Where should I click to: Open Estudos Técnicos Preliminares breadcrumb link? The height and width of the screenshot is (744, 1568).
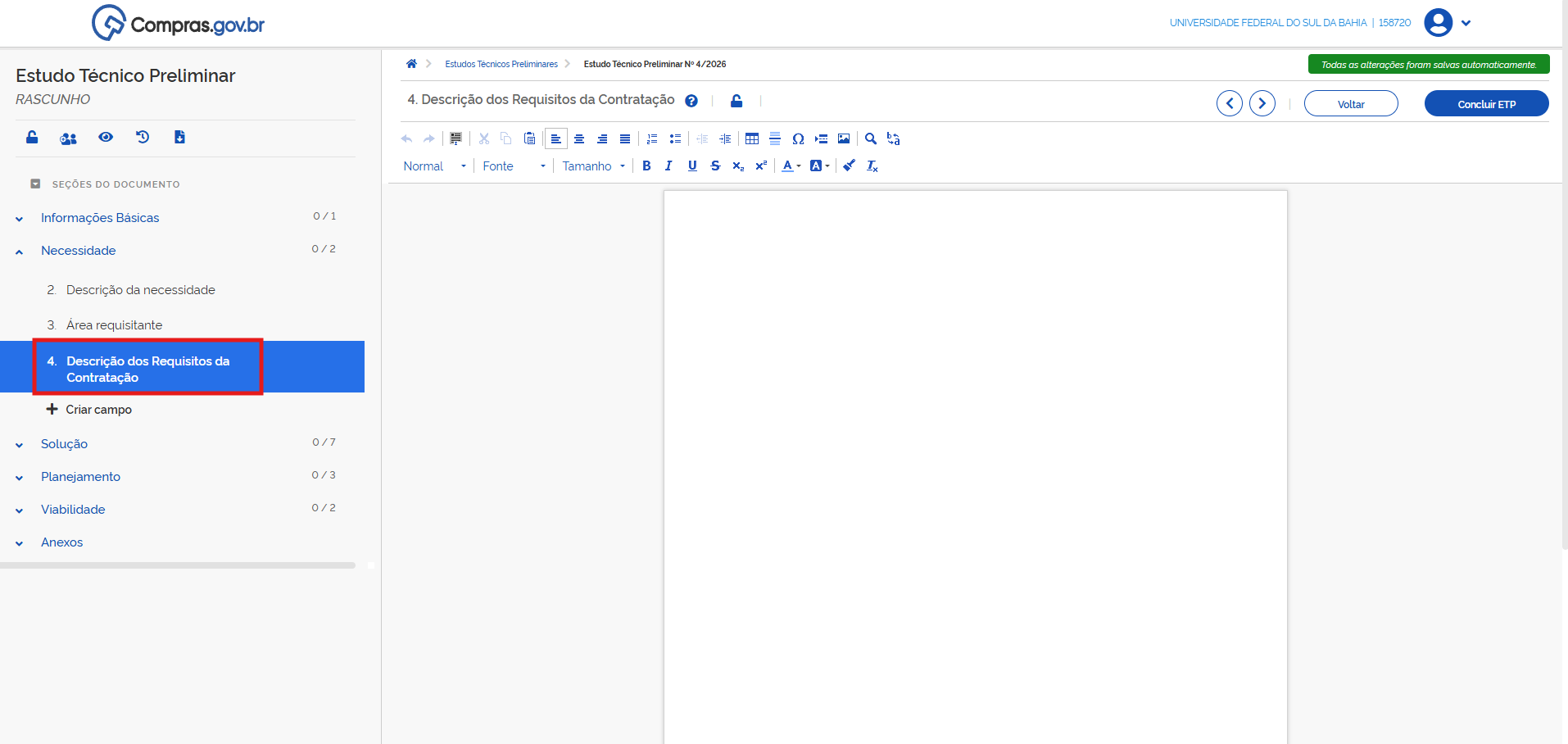(x=501, y=64)
